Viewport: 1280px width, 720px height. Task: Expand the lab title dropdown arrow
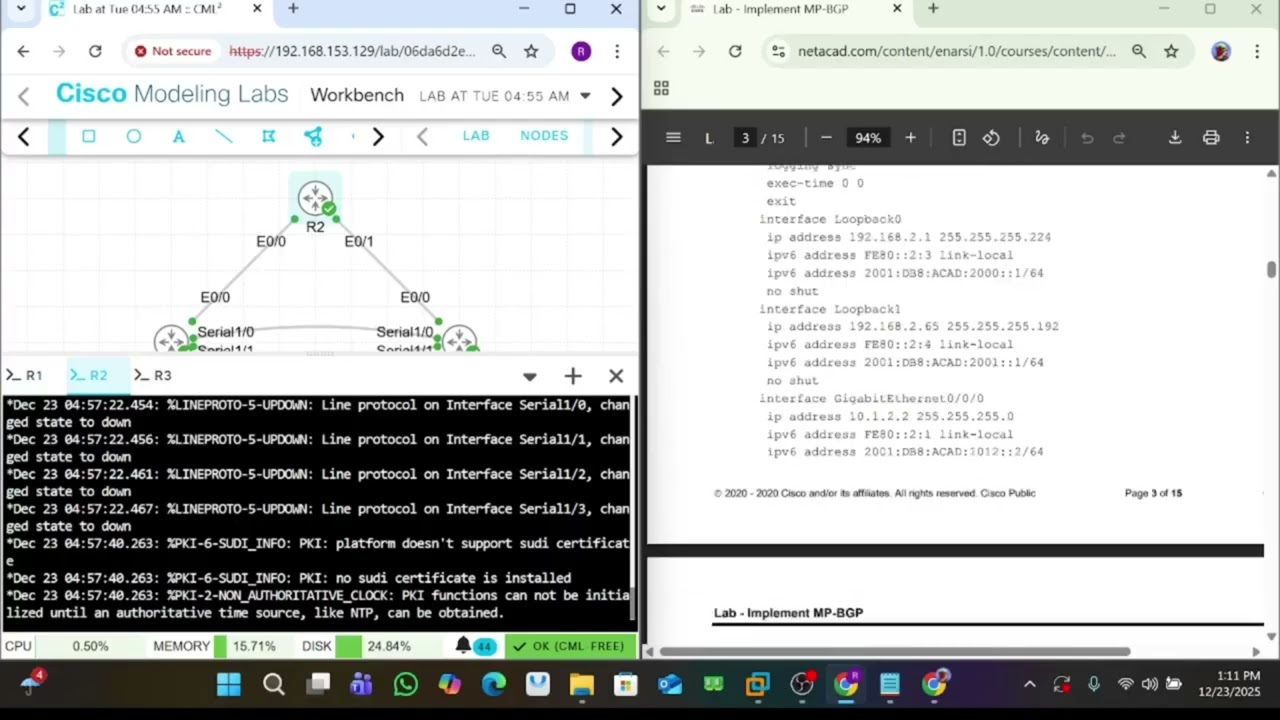(x=585, y=96)
